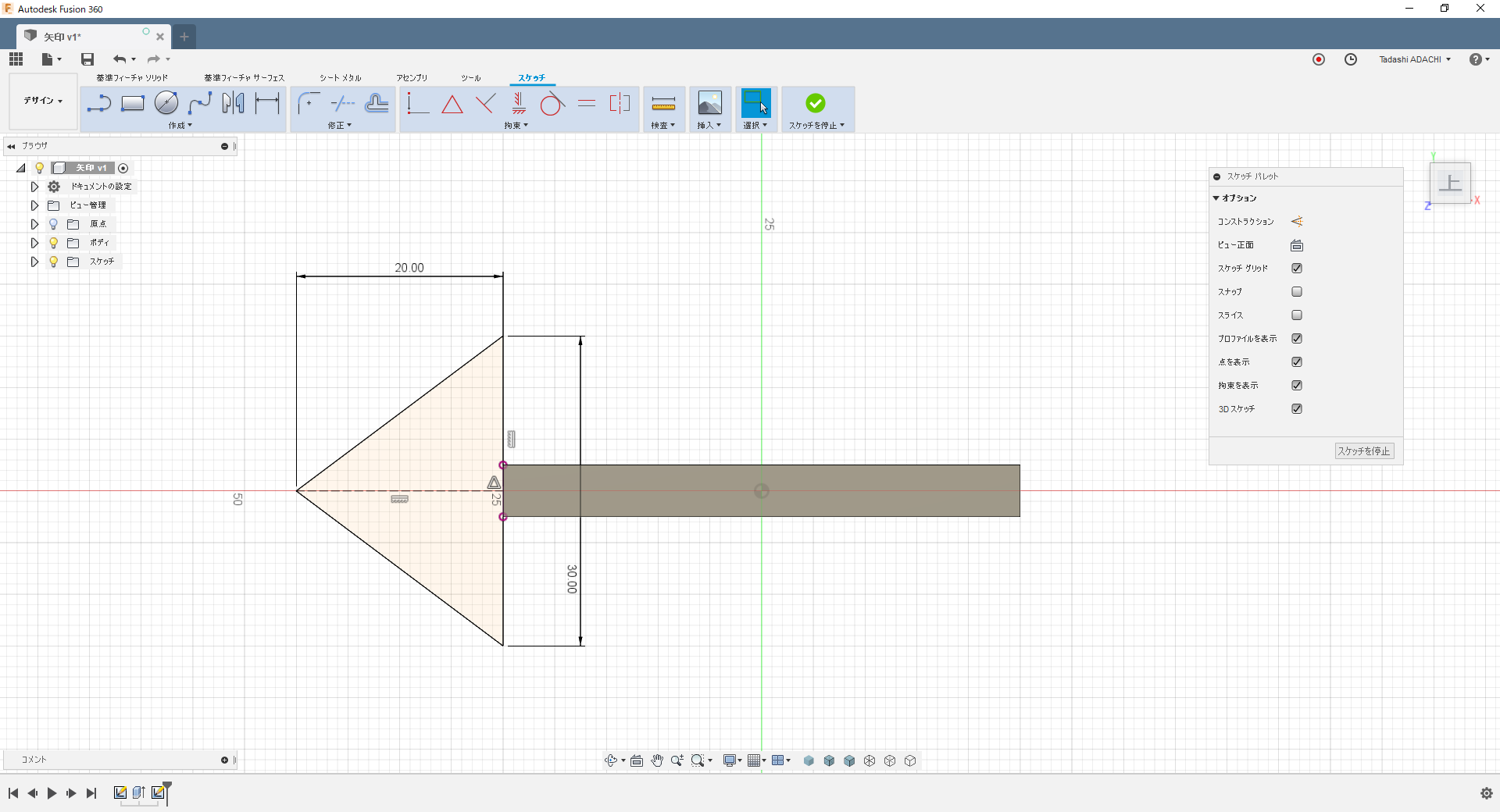This screenshot has width=1500, height=812.
Task: Click the Insert image icon
Action: 709,103
